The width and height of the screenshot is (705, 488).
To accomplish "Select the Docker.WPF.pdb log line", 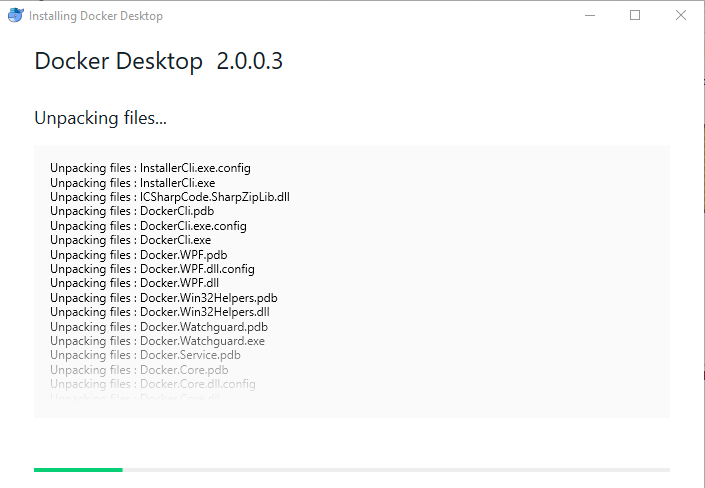I will (x=138, y=255).
